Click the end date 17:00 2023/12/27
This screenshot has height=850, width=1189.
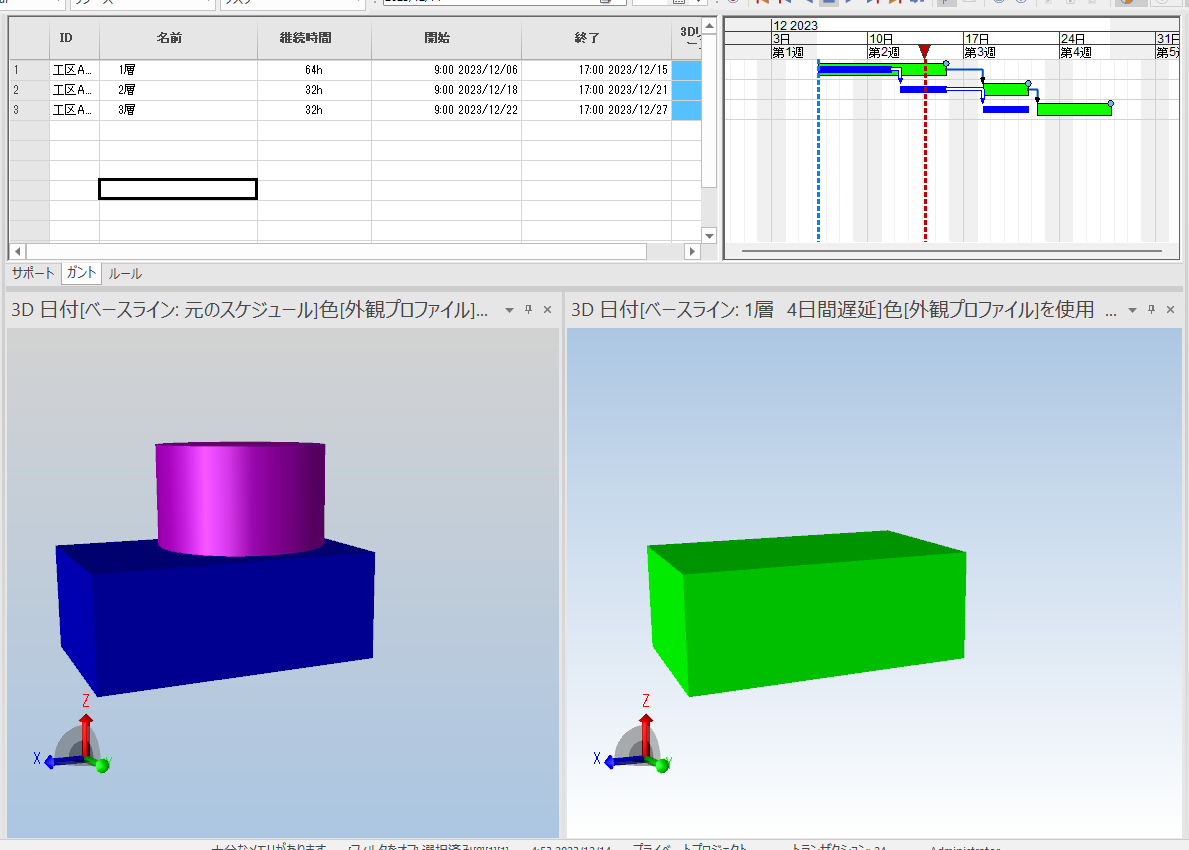[596, 110]
